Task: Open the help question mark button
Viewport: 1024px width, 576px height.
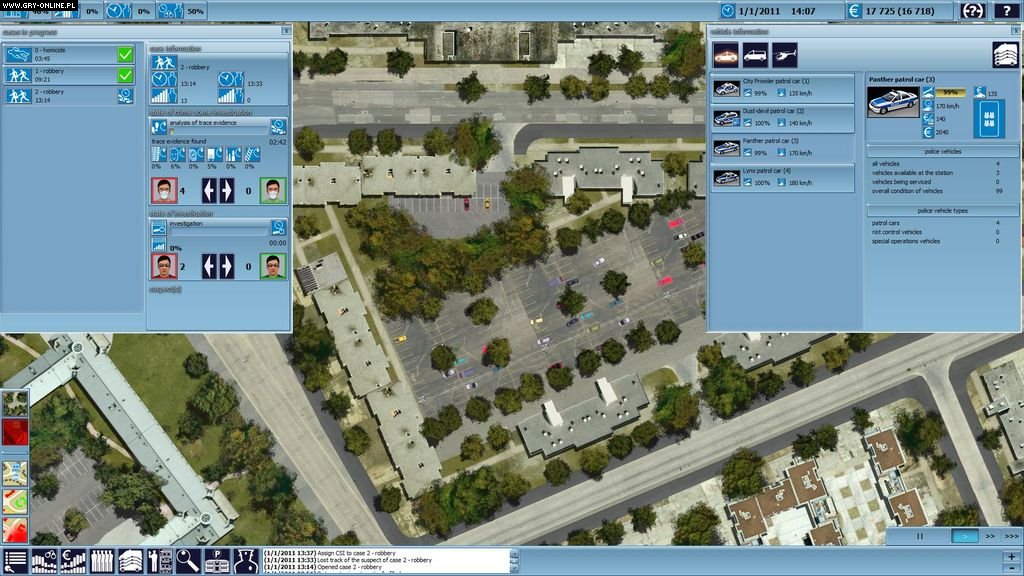Action: [972, 11]
